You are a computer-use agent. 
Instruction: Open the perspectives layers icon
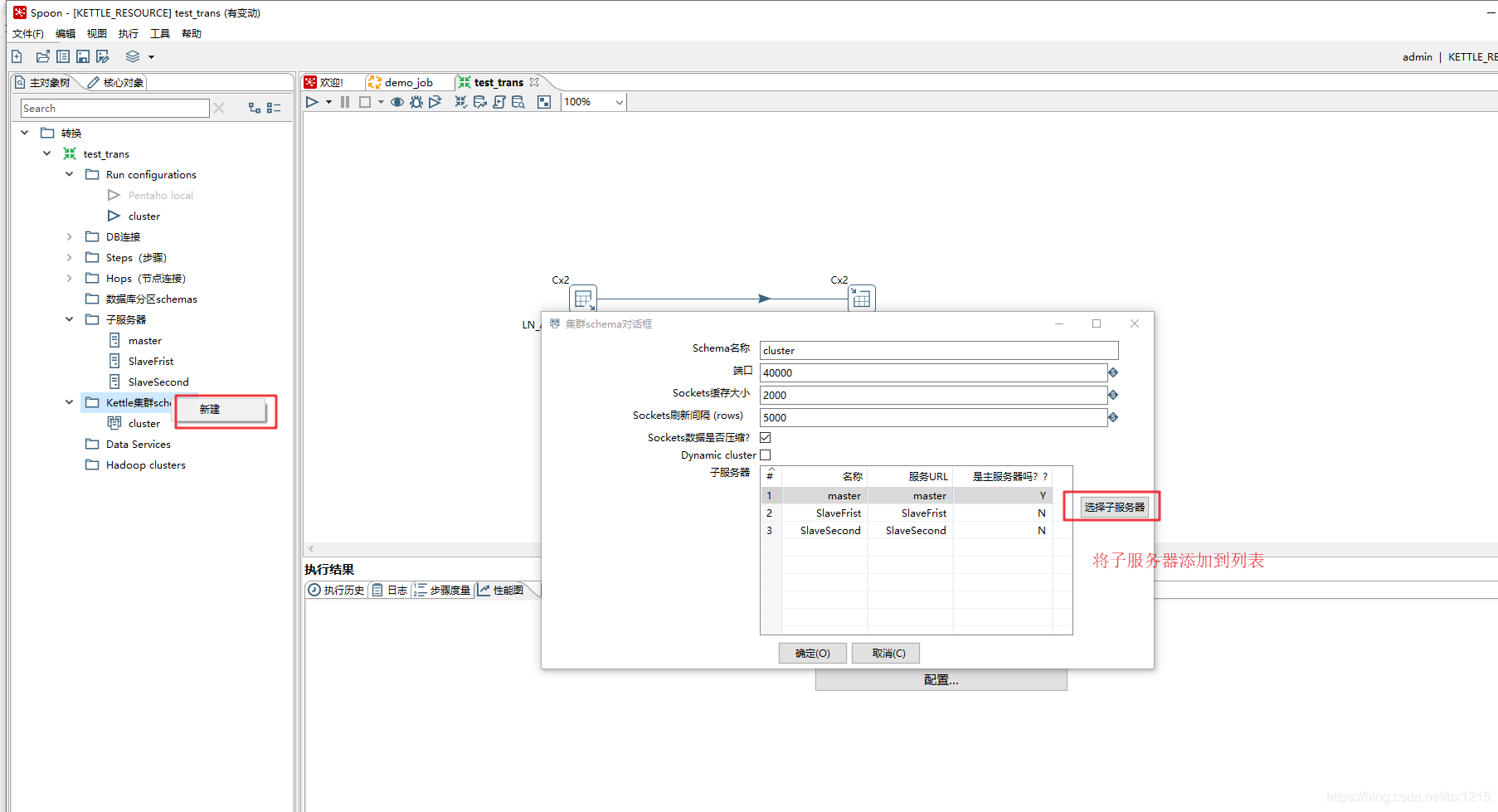(133, 56)
